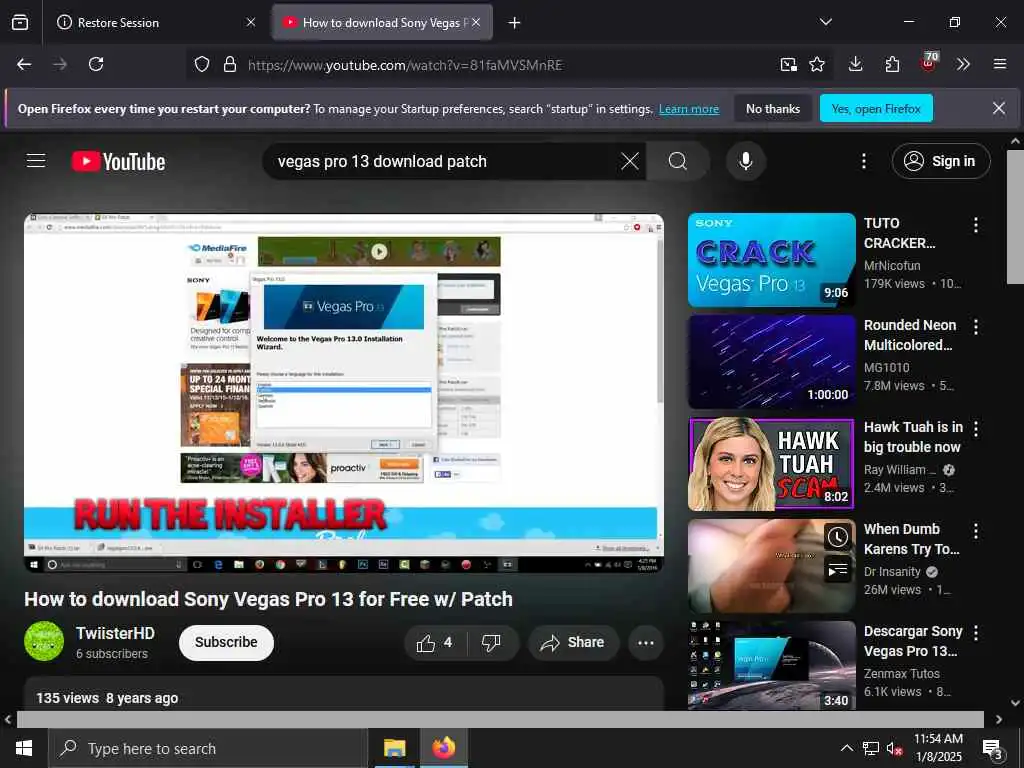Open the Windows Start menu
Image resolution: width=1024 pixels, height=768 pixels.
(x=24, y=748)
